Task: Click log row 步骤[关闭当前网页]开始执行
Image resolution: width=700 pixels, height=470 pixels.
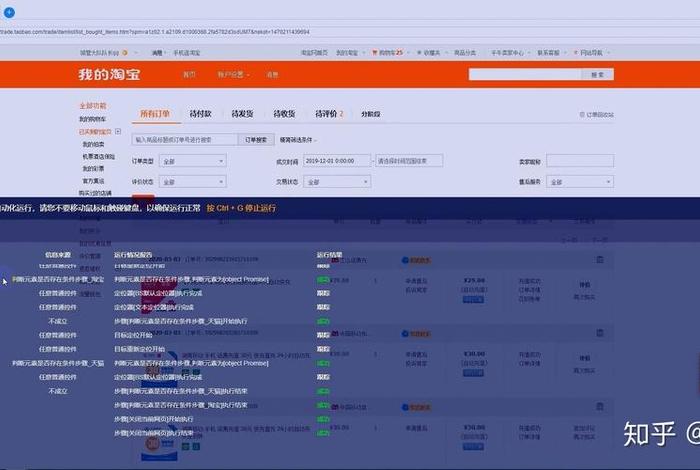Action: tap(154, 419)
